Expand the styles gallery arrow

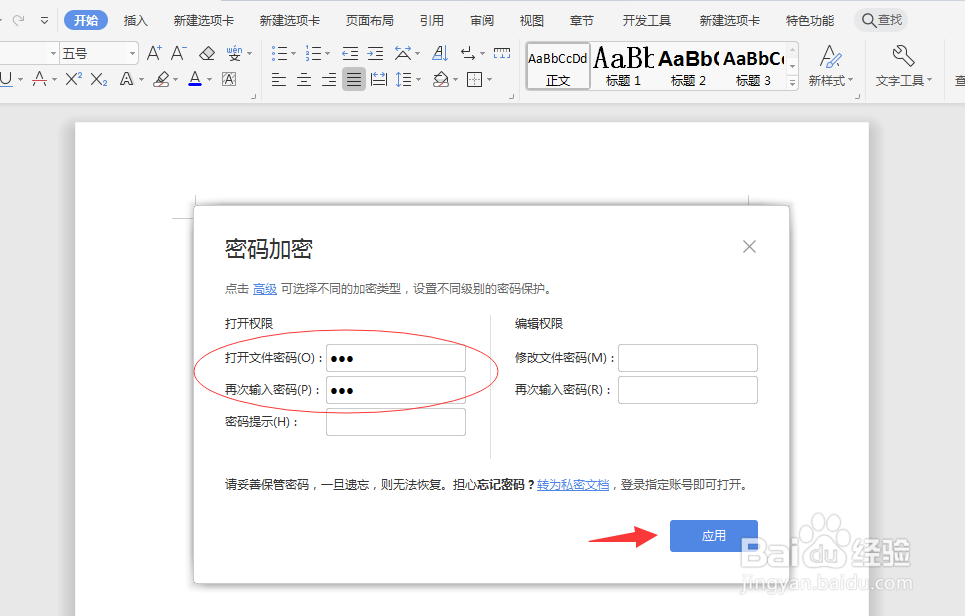pos(793,82)
